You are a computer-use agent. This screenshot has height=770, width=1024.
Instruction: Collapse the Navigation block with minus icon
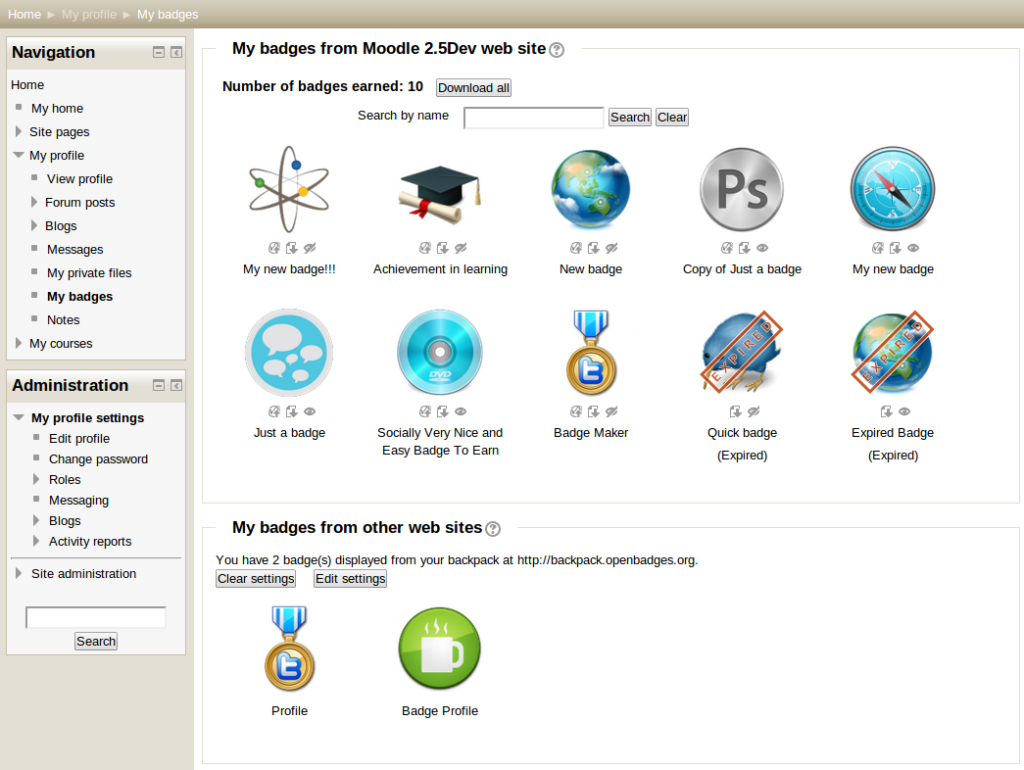(x=159, y=52)
